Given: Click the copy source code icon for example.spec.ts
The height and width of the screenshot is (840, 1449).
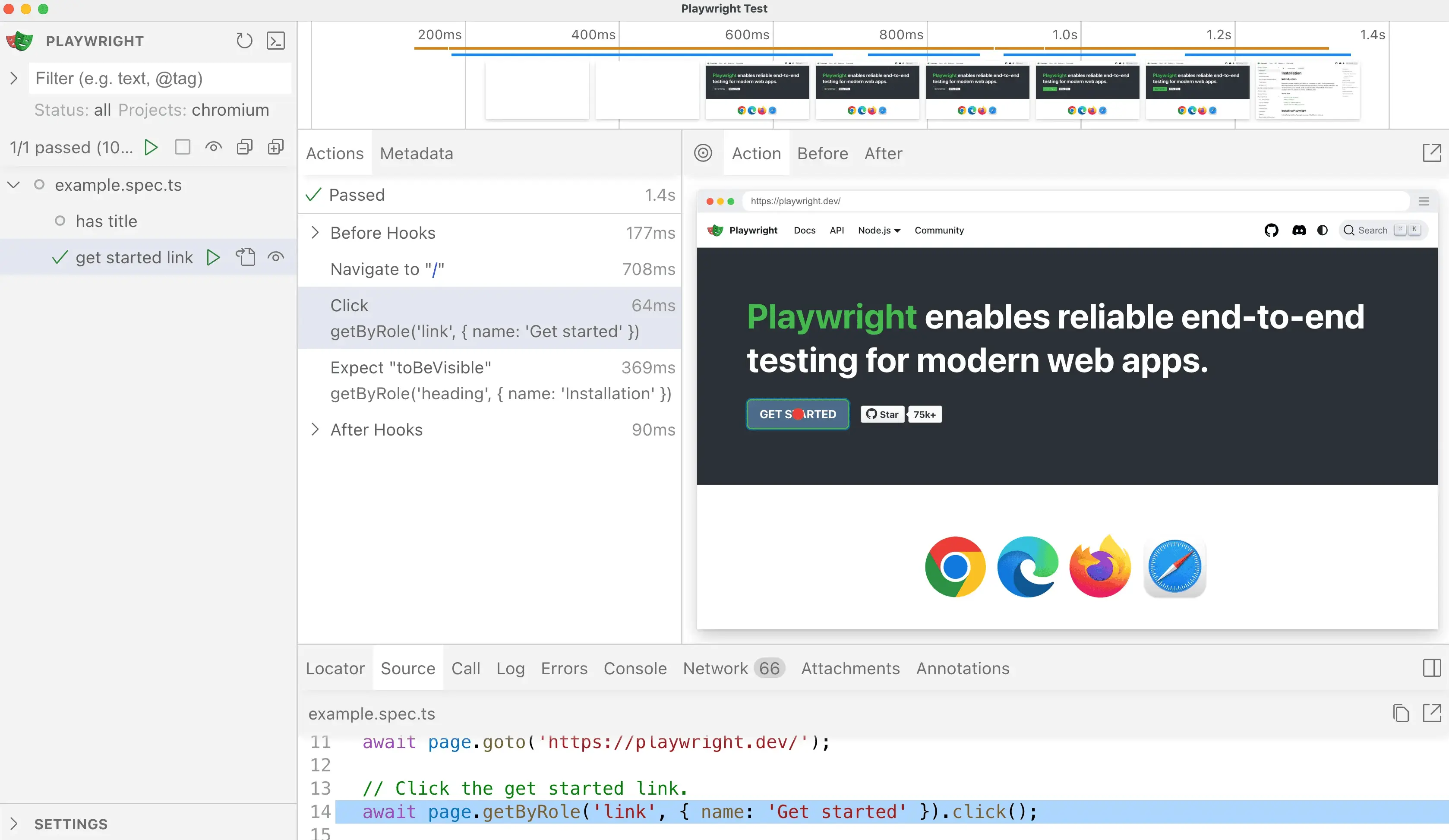Looking at the screenshot, I should 1400,713.
